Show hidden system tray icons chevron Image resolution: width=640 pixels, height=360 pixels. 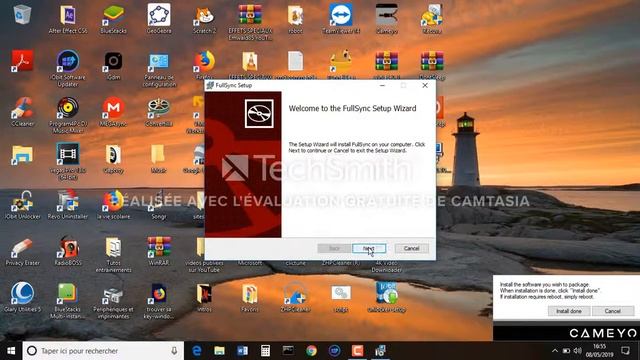point(555,351)
